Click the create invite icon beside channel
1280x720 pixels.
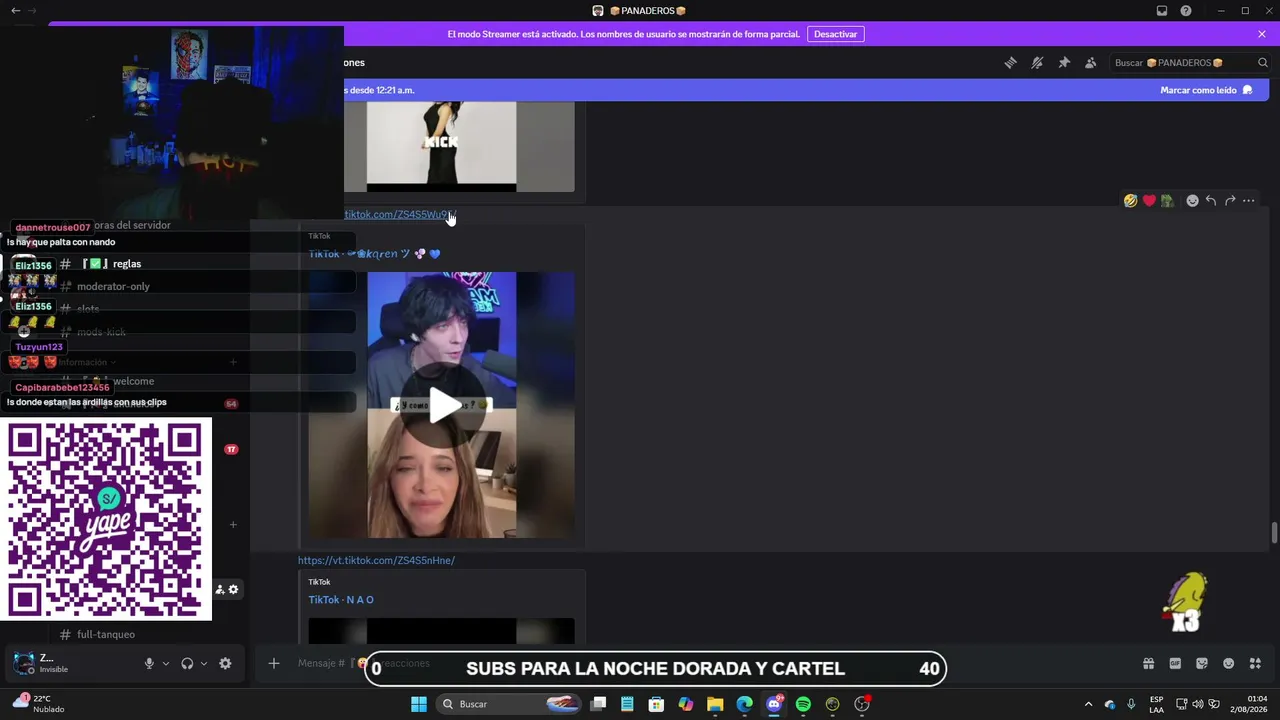tap(220, 590)
